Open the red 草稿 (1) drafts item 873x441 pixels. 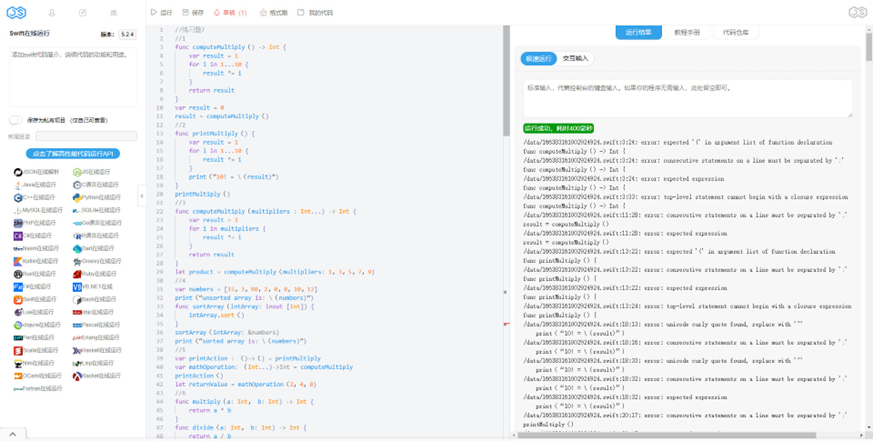point(230,12)
